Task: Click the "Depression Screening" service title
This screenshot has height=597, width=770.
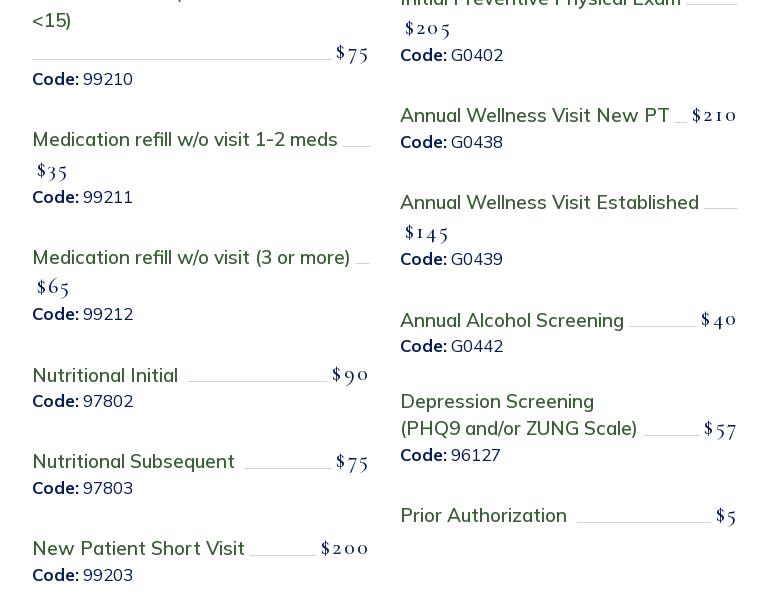Action: click(x=497, y=402)
